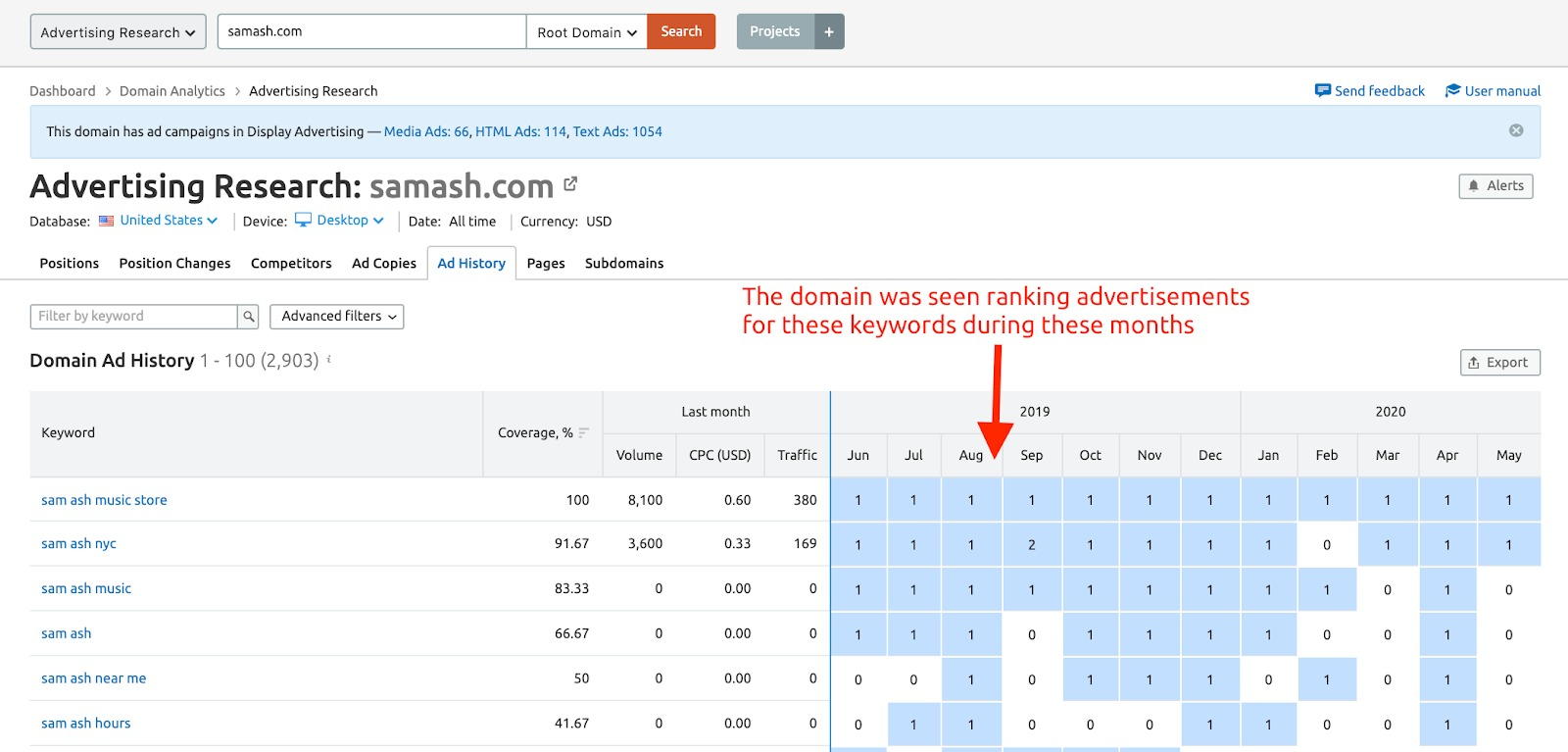Screen dimensions: 1568x752
Task: Click Apr cell for sam ash hours
Action: [1447, 725]
